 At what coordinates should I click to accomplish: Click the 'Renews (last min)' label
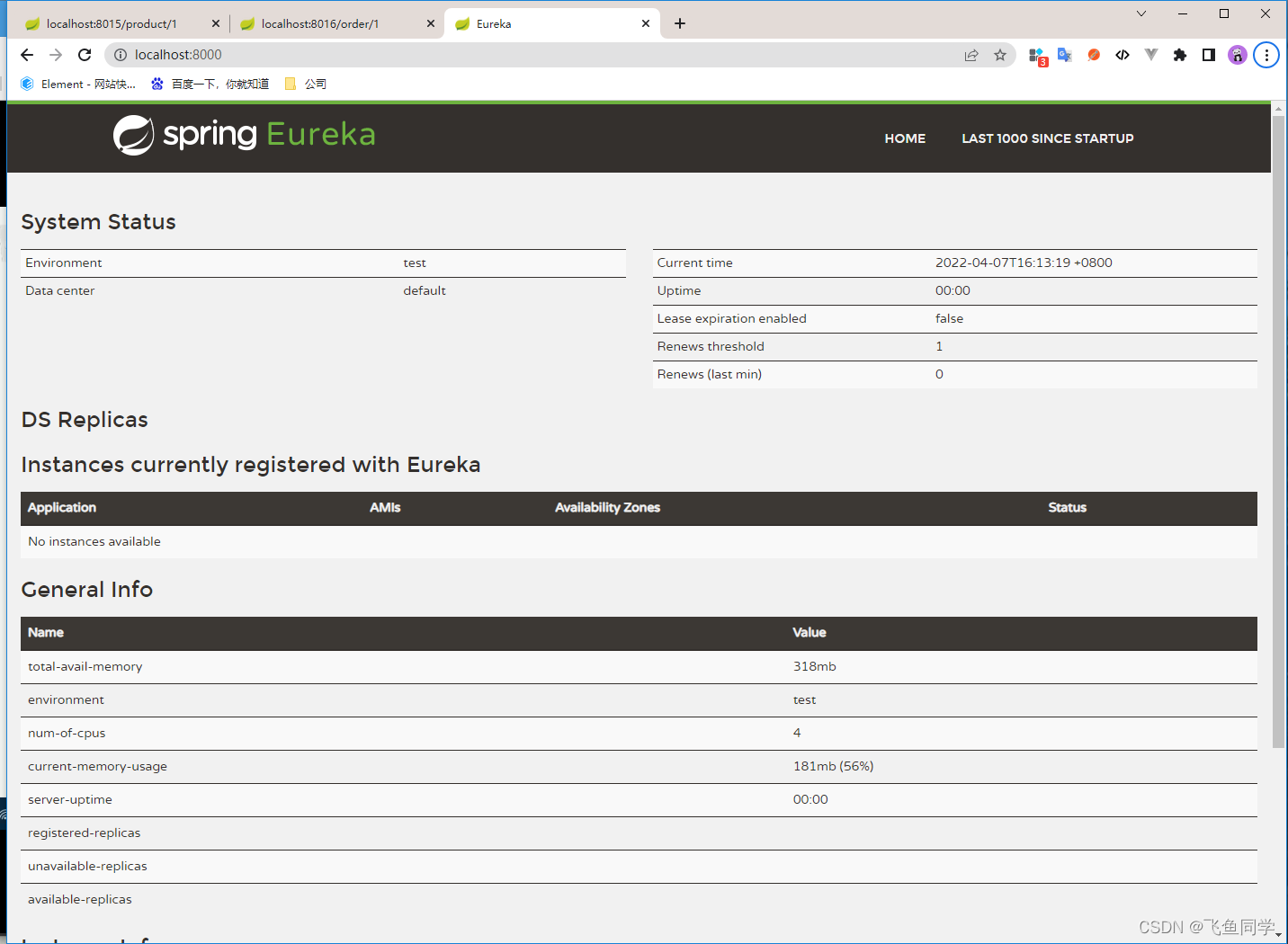710,374
